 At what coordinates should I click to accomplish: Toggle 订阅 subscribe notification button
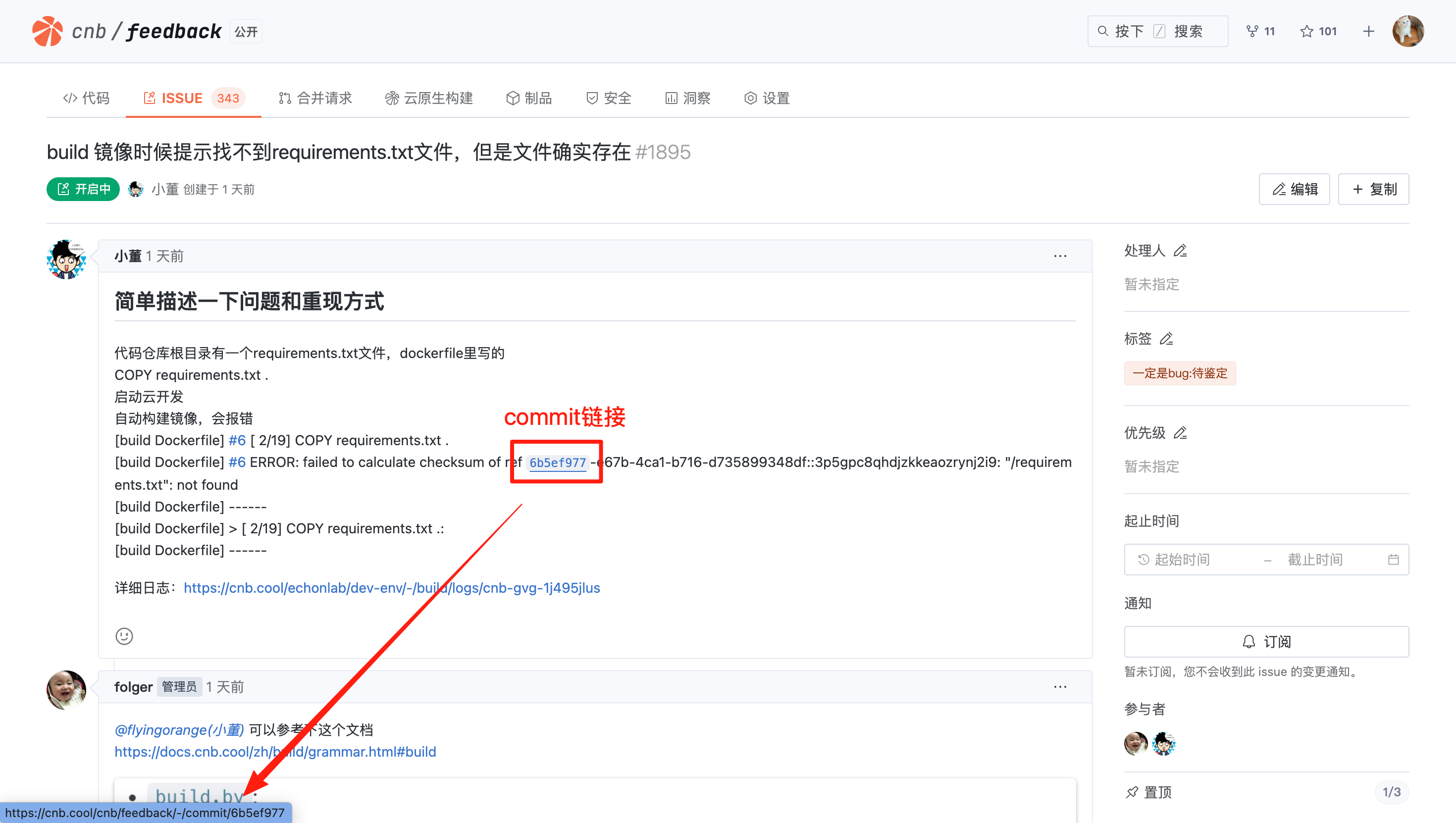click(x=1266, y=642)
